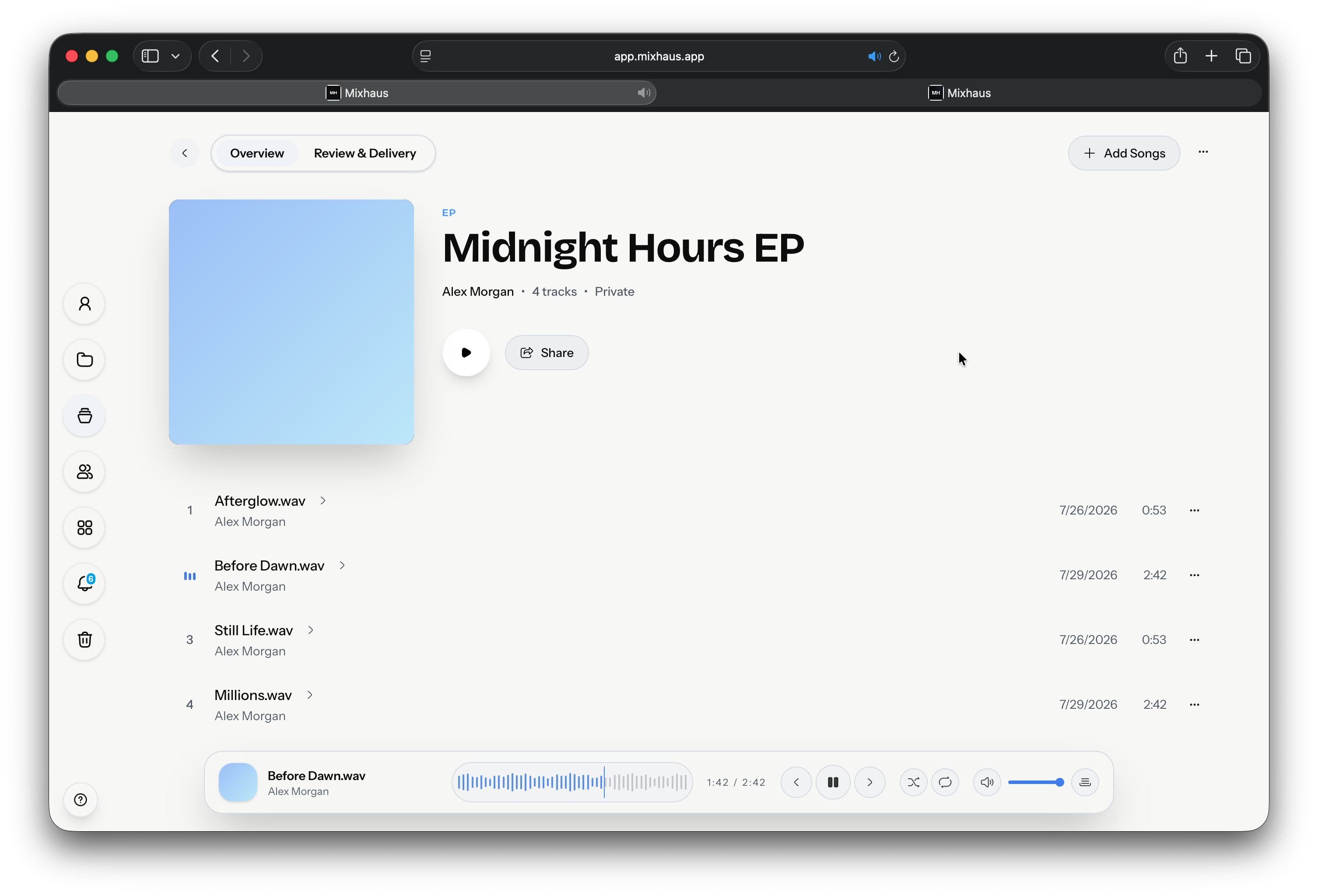
Task: Toggle repeat in the player
Action: coord(945,783)
